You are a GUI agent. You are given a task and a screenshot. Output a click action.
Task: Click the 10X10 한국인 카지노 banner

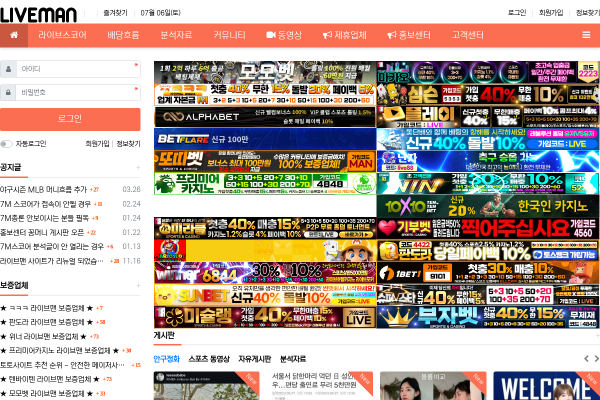click(x=488, y=206)
